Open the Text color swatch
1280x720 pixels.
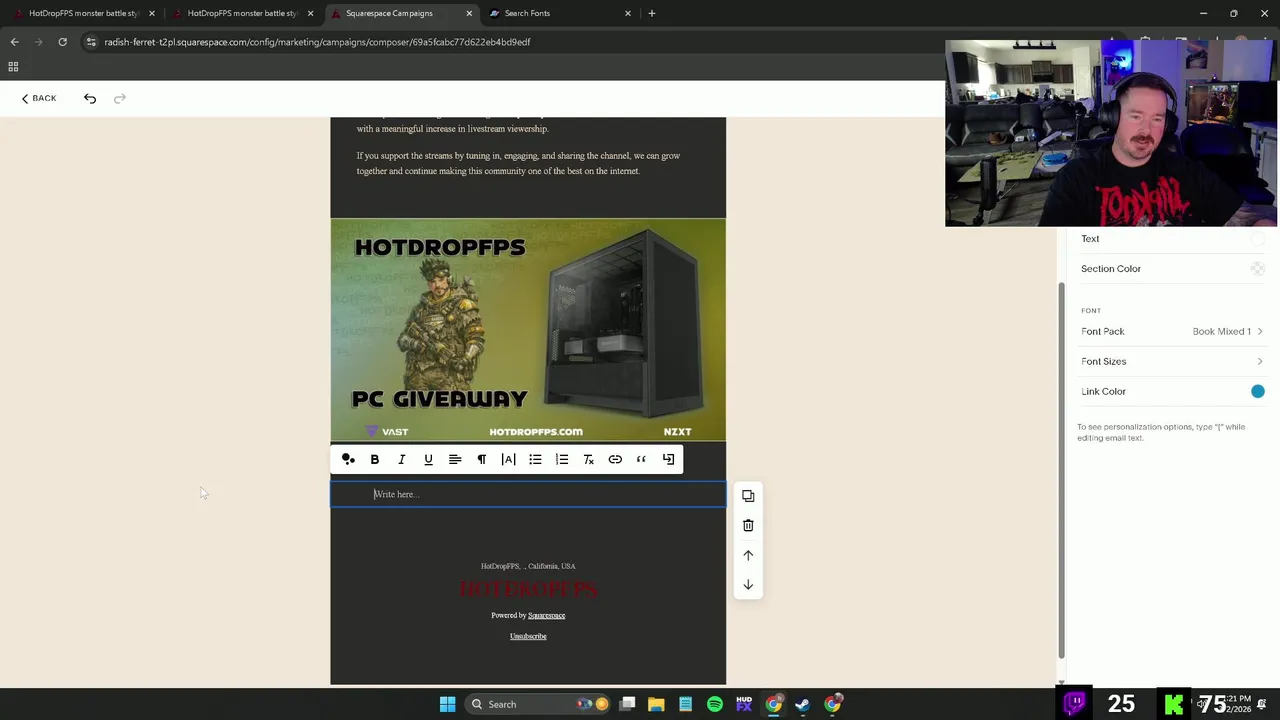(x=1258, y=239)
